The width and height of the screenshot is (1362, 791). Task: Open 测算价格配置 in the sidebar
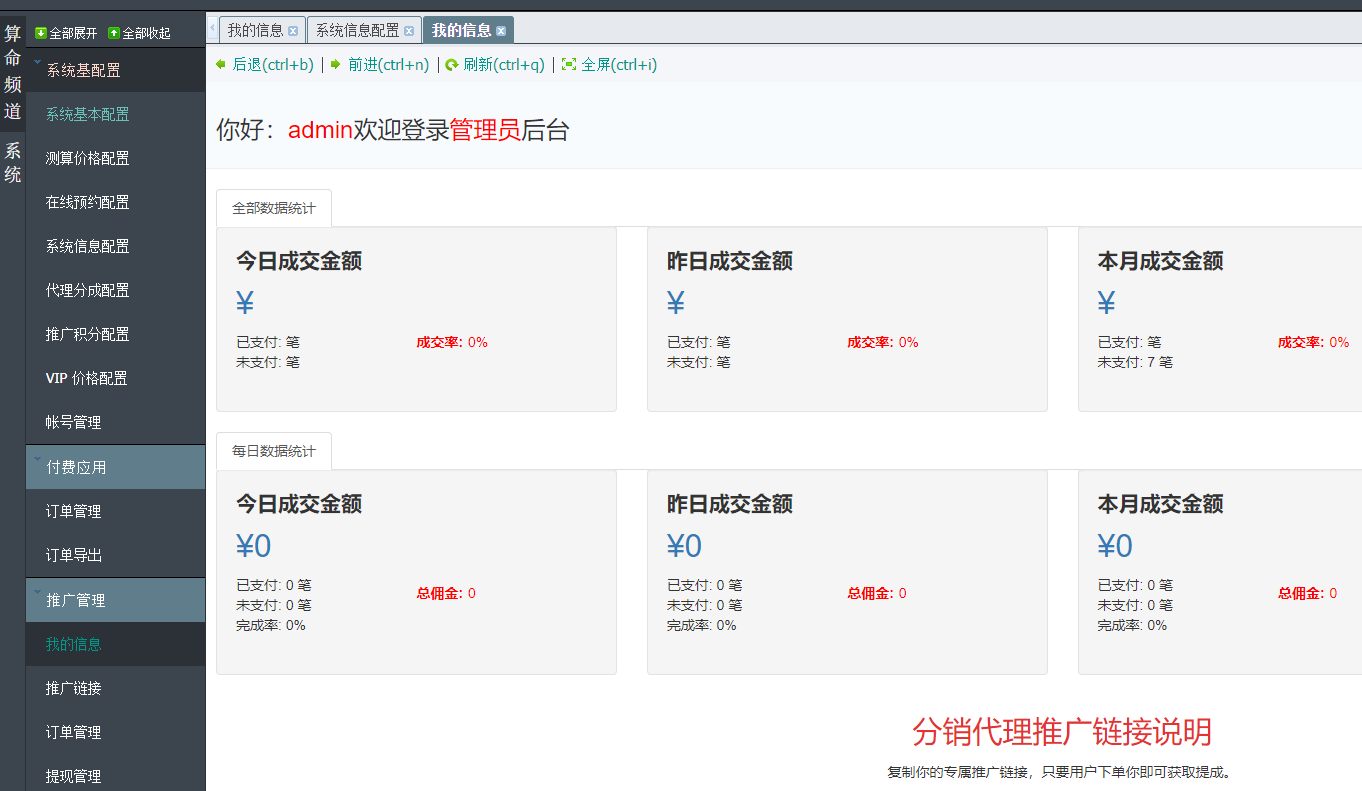coord(87,158)
